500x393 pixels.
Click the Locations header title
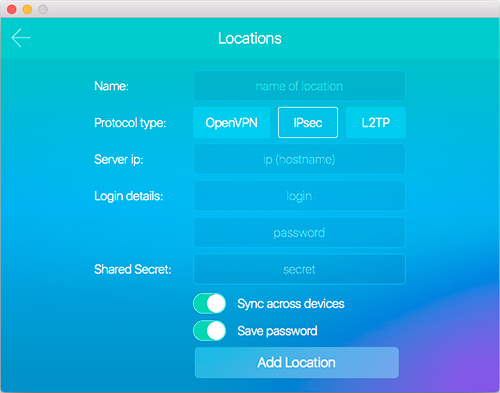pyautogui.click(x=250, y=38)
